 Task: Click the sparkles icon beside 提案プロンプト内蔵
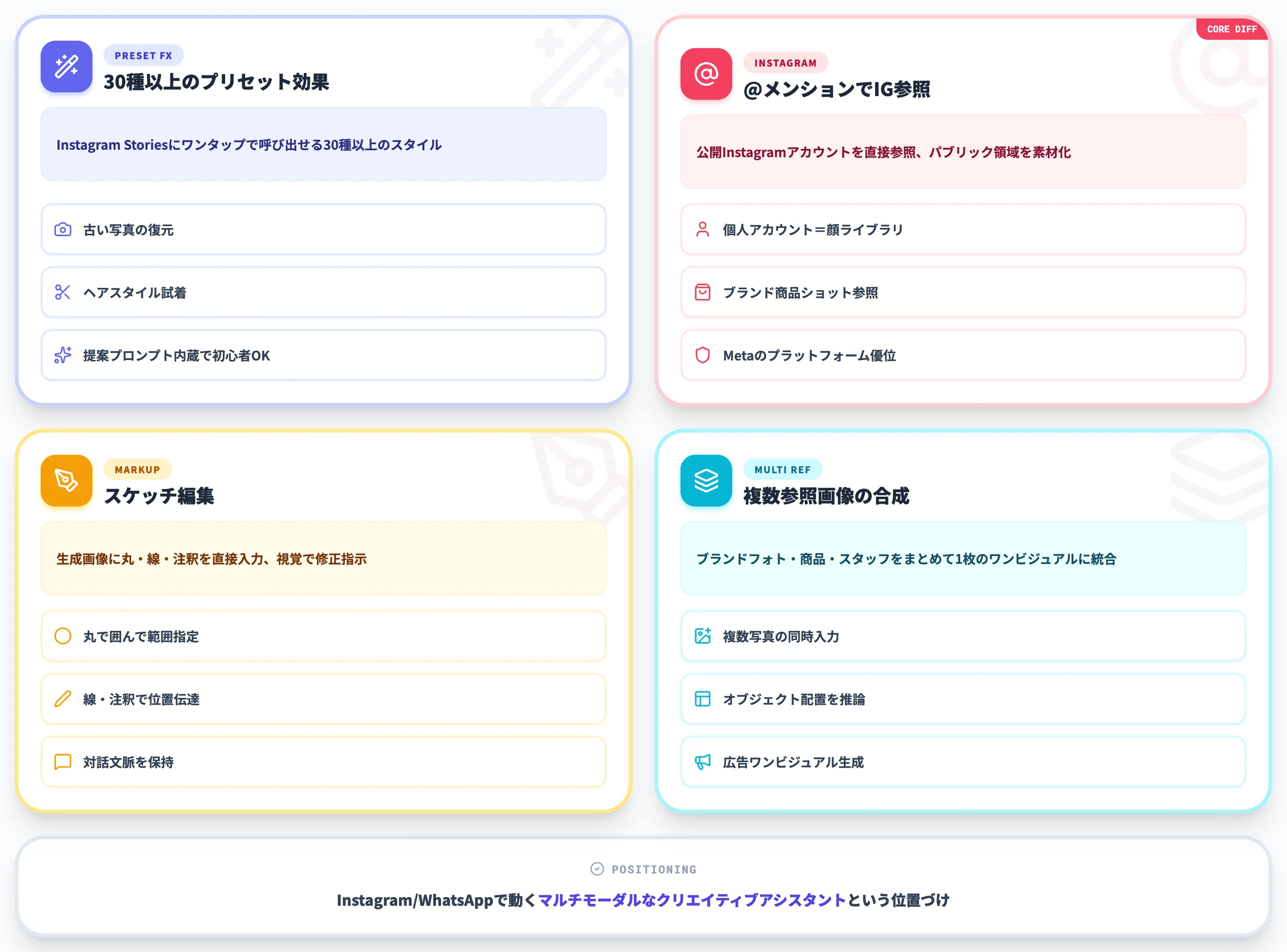pyautogui.click(x=63, y=355)
